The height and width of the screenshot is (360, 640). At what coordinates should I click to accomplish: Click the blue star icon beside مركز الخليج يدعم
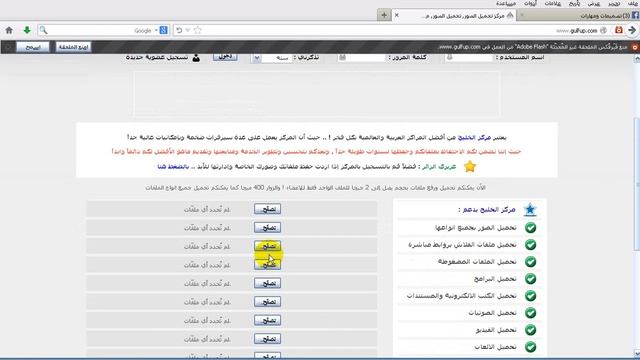tap(530, 209)
